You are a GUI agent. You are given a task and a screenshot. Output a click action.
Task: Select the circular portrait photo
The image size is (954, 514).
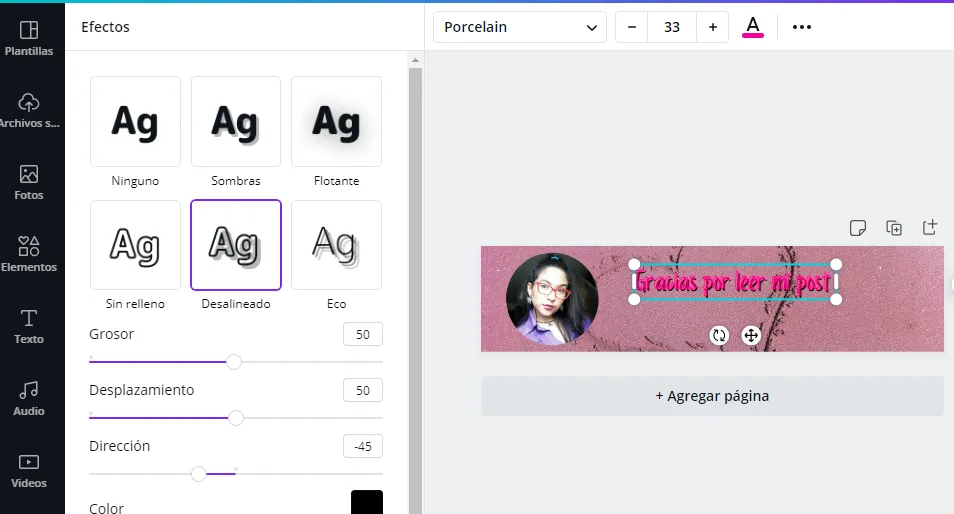552,299
